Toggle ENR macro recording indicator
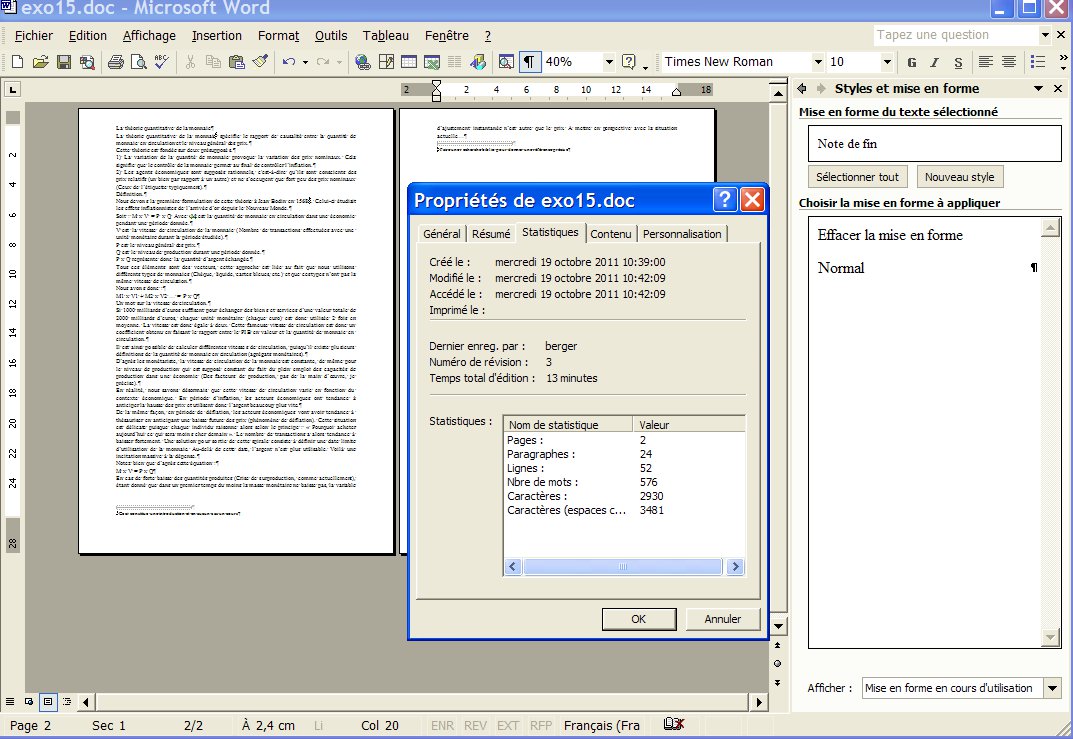Viewport: 1073px width, 739px height. [442, 725]
